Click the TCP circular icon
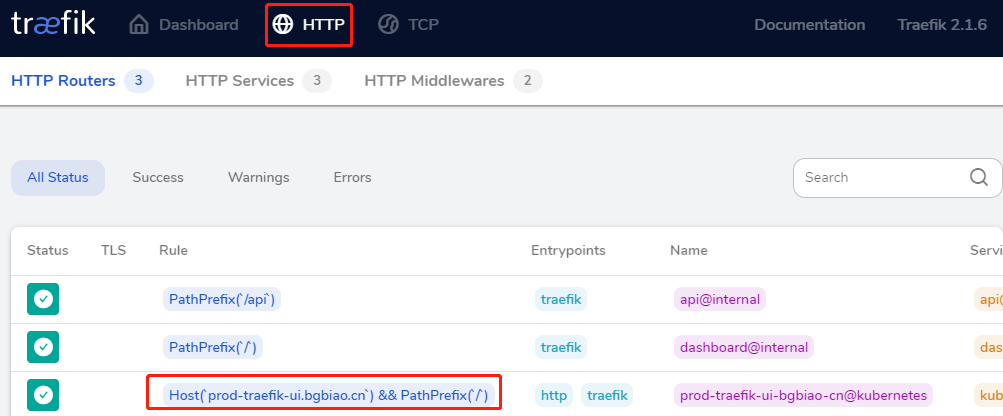 (388, 24)
